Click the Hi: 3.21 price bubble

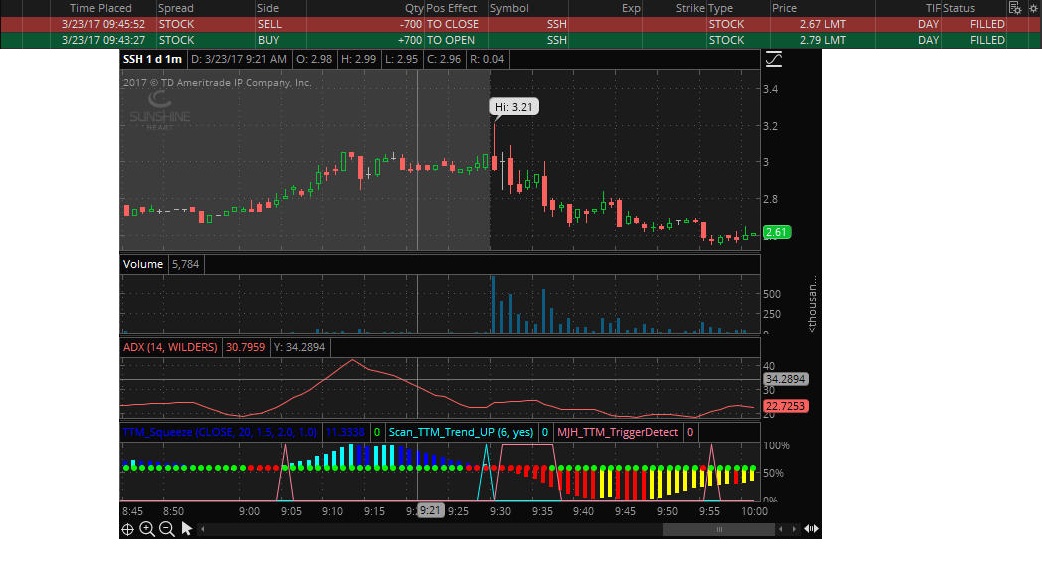(514, 106)
